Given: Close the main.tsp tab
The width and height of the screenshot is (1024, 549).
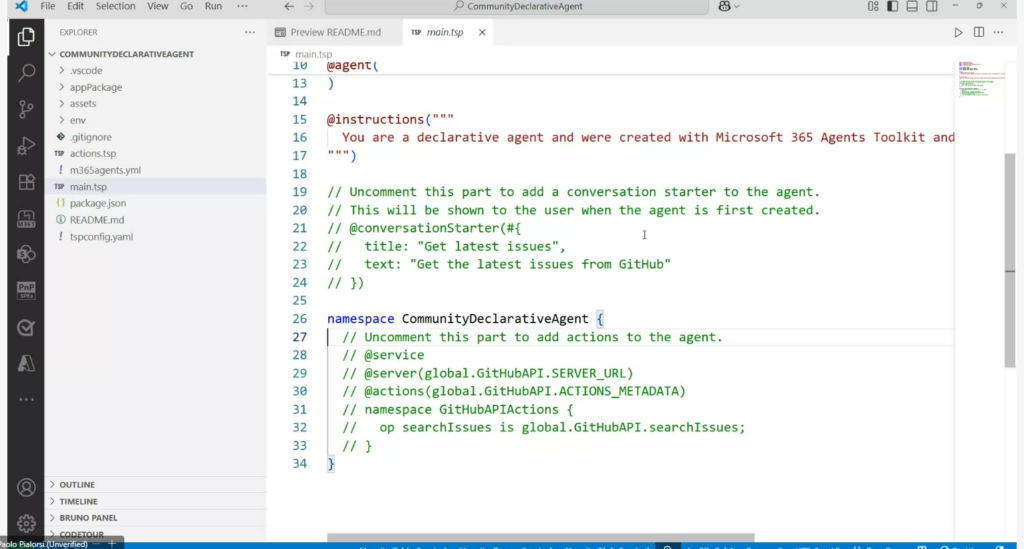Looking at the screenshot, I should point(482,32).
